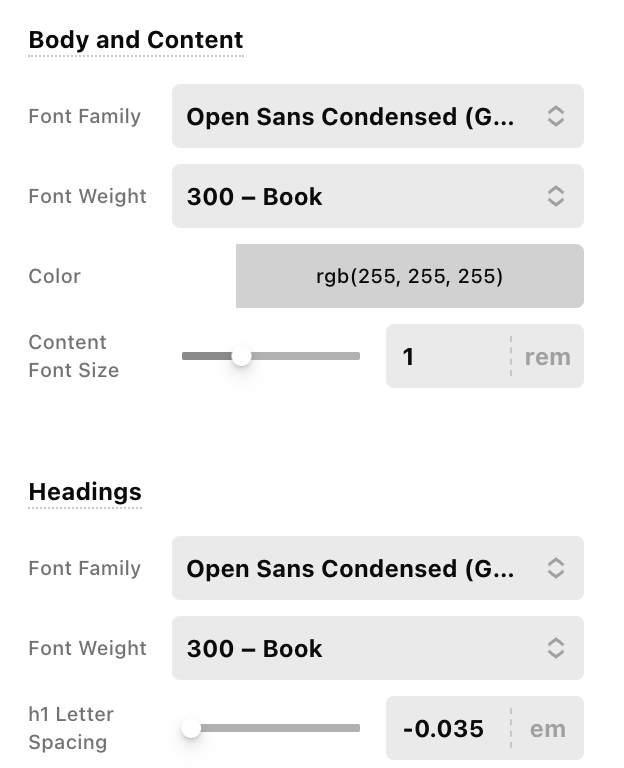Viewport: 624px width, 768px height.
Task: Click h1 Letter Spacing value field
Action: tap(446, 728)
